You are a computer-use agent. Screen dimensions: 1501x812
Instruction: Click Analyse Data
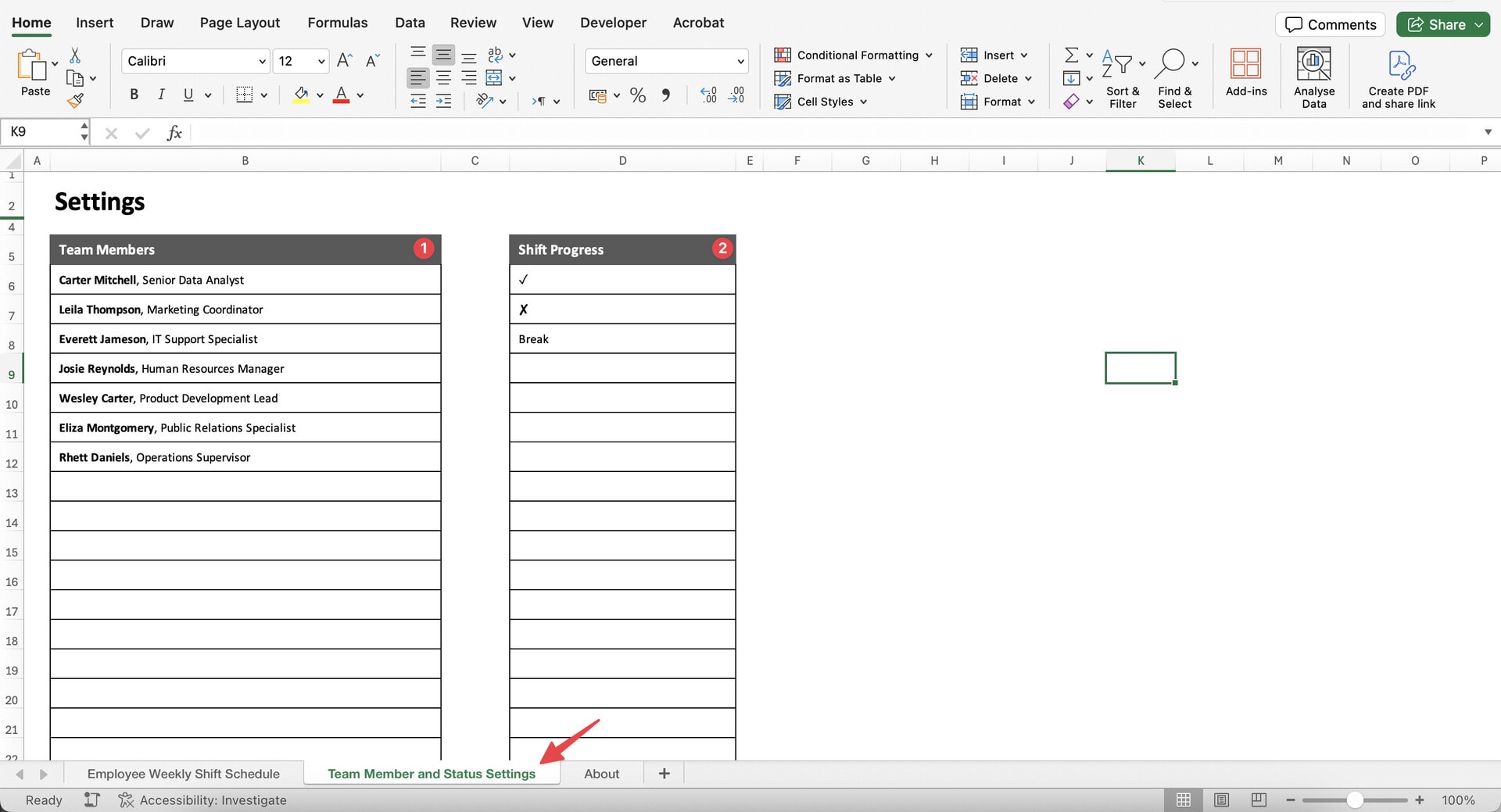[x=1314, y=78]
